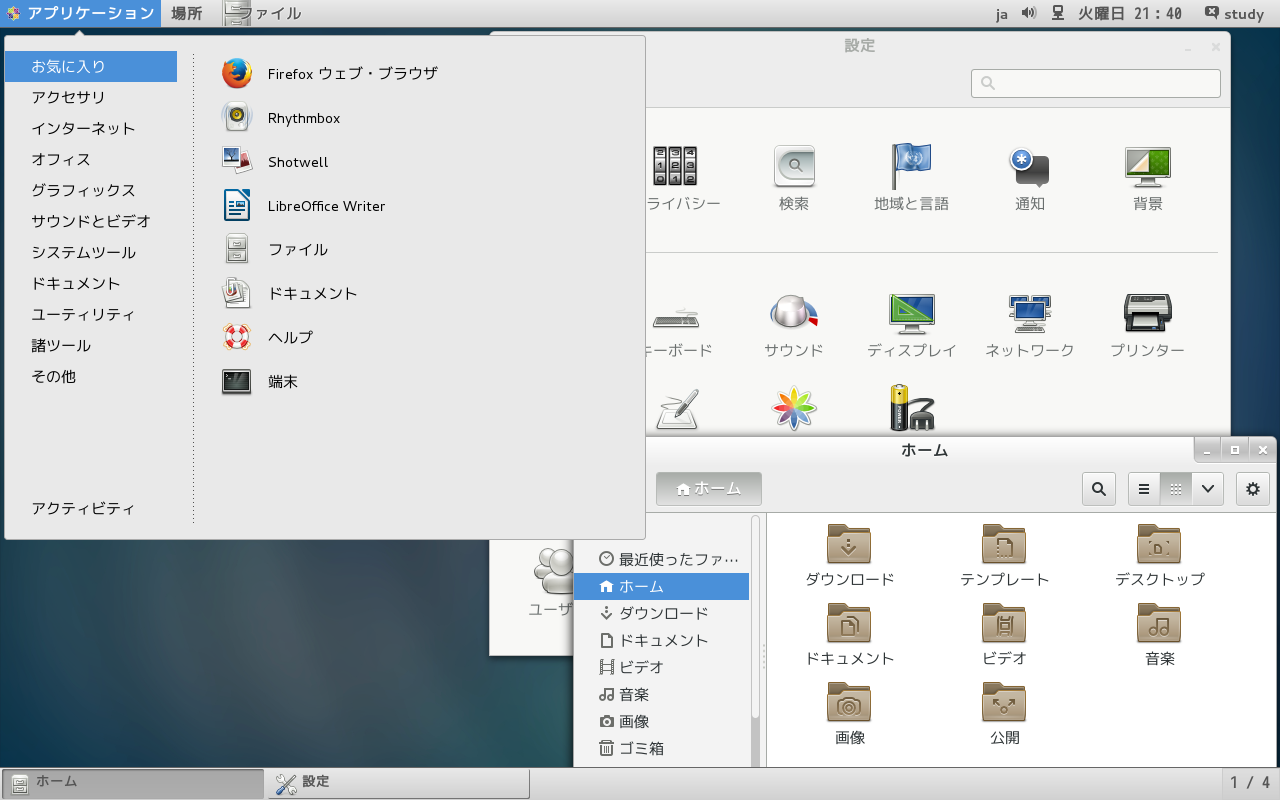Open ja input source menu
The image size is (1280, 800).
pyautogui.click(x=1002, y=14)
